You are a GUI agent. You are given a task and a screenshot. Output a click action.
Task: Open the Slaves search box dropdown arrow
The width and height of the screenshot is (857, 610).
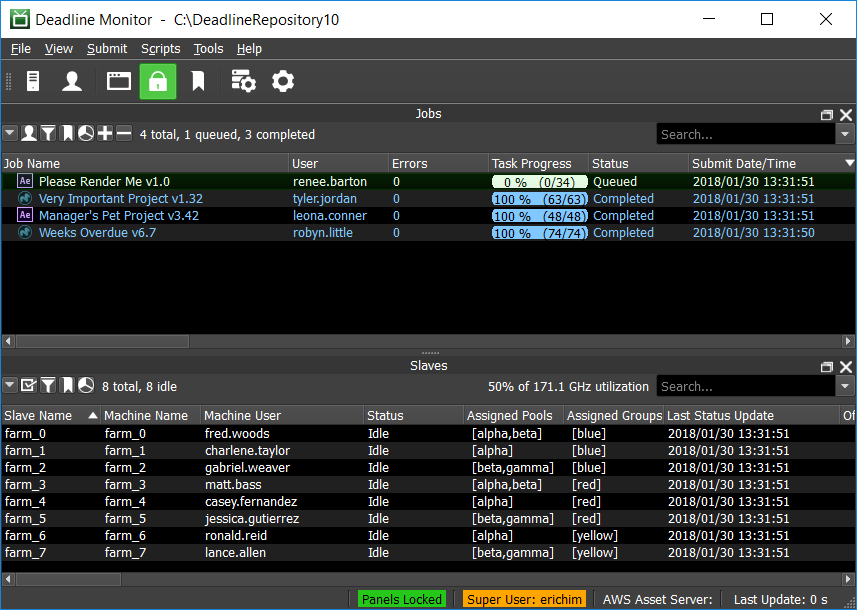[845, 386]
